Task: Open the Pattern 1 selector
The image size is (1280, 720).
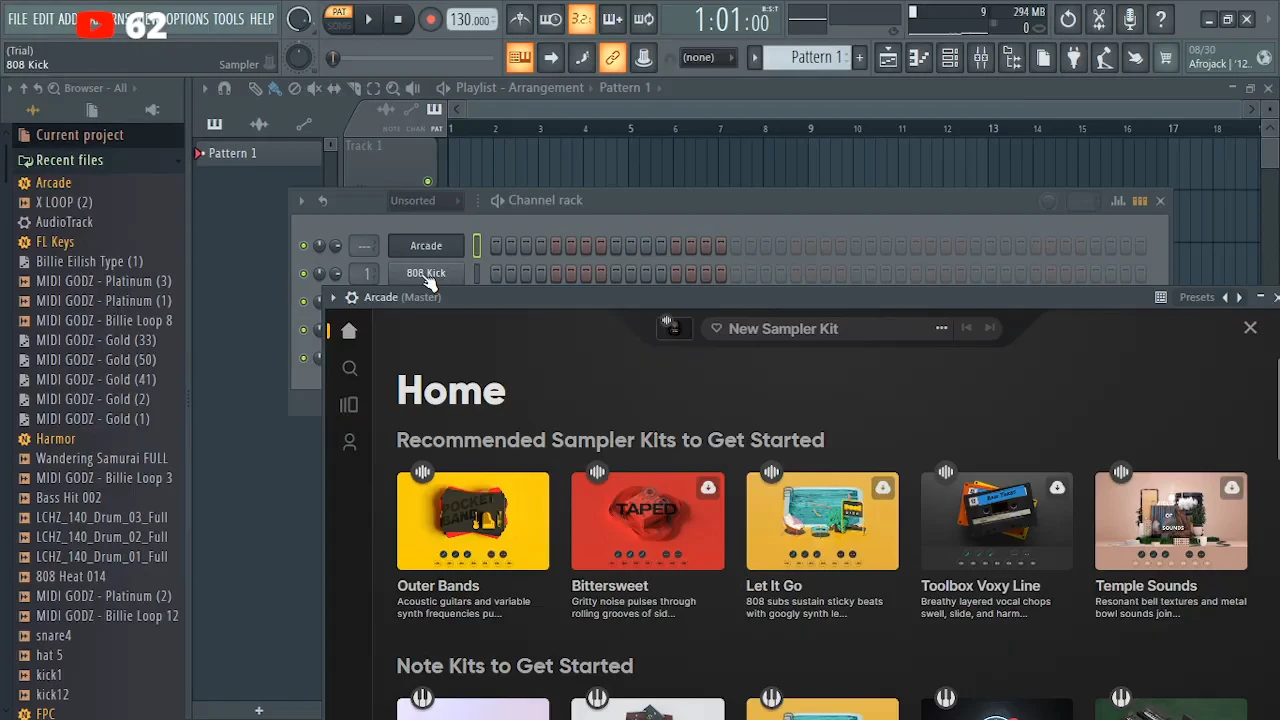Action: point(807,58)
